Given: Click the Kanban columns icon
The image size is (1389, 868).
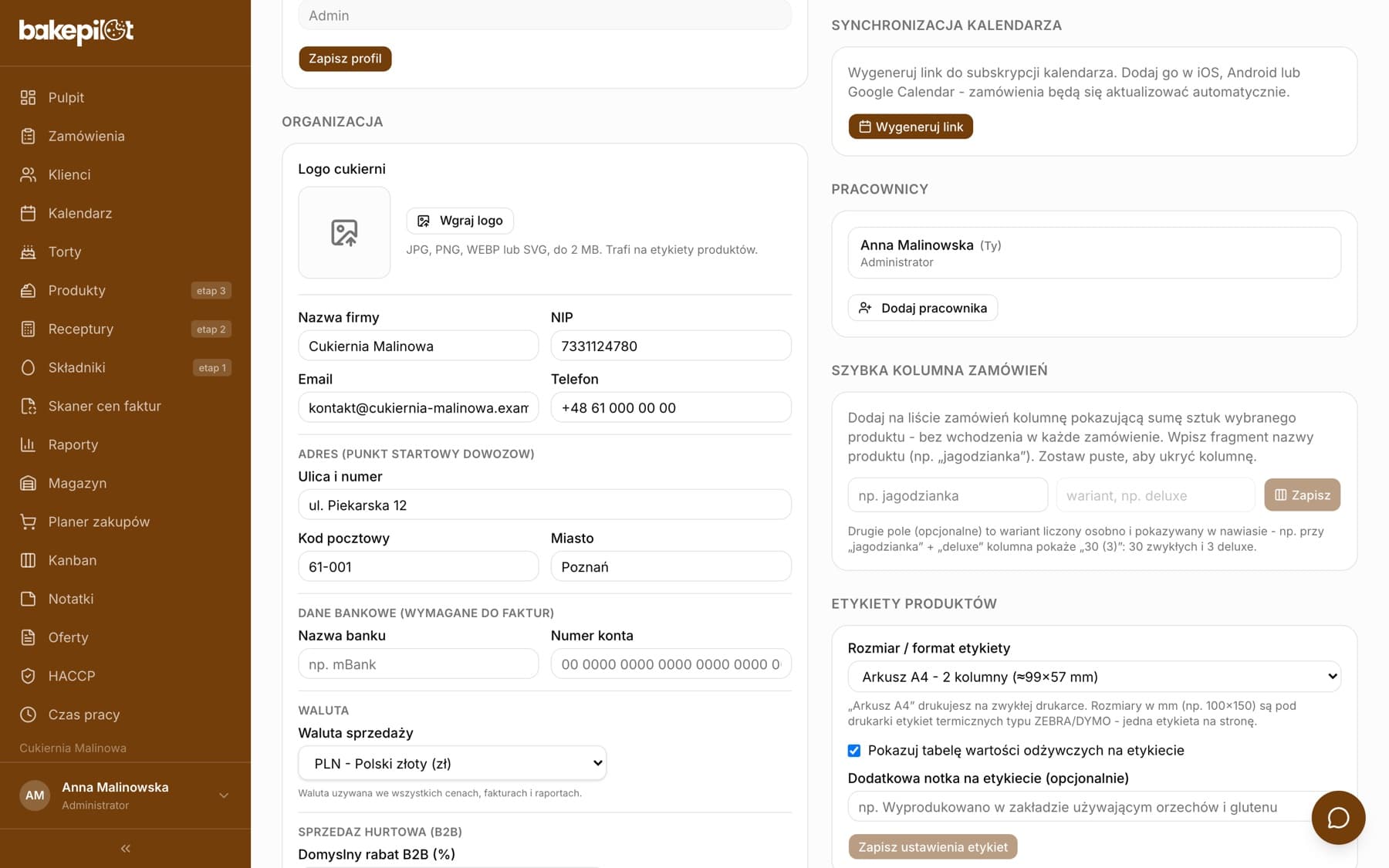Looking at the screenshot, I should (28, 561).
